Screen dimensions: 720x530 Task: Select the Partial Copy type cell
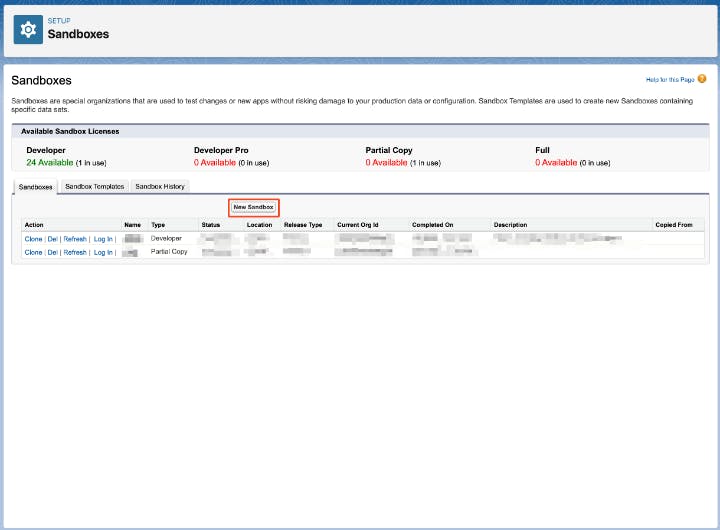pos(169,252)
